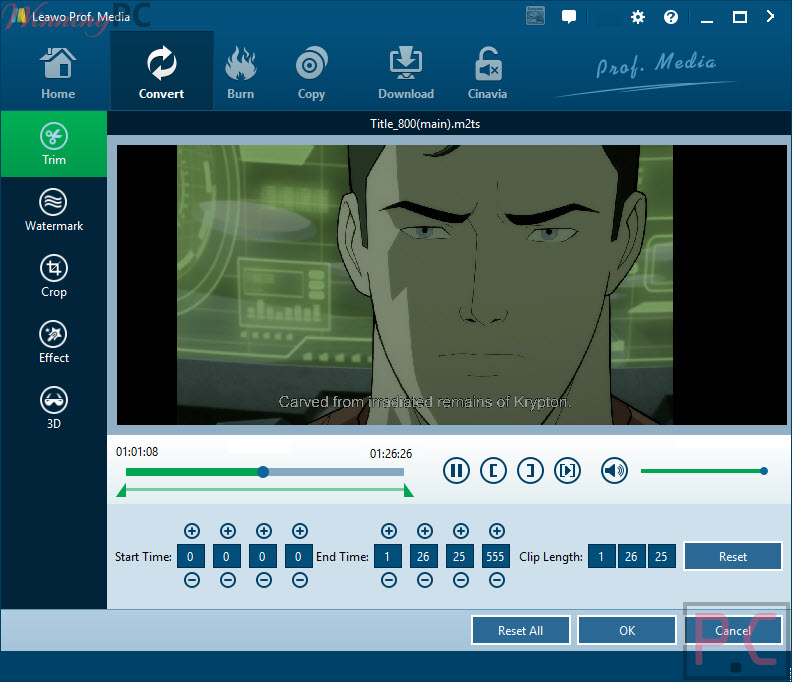Open the Download module
Viewport: 792px width, 682px height.
pyautogui.click(x=406, y=73)
